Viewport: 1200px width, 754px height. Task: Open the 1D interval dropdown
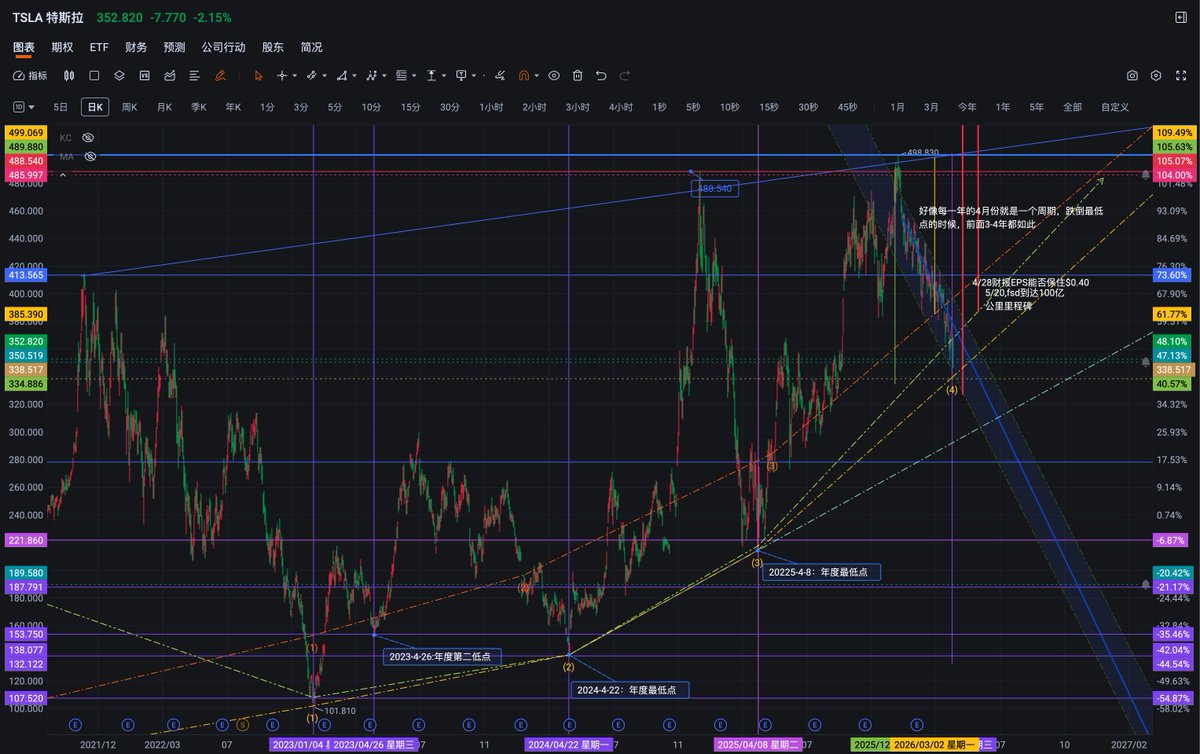tap(24, 107)
